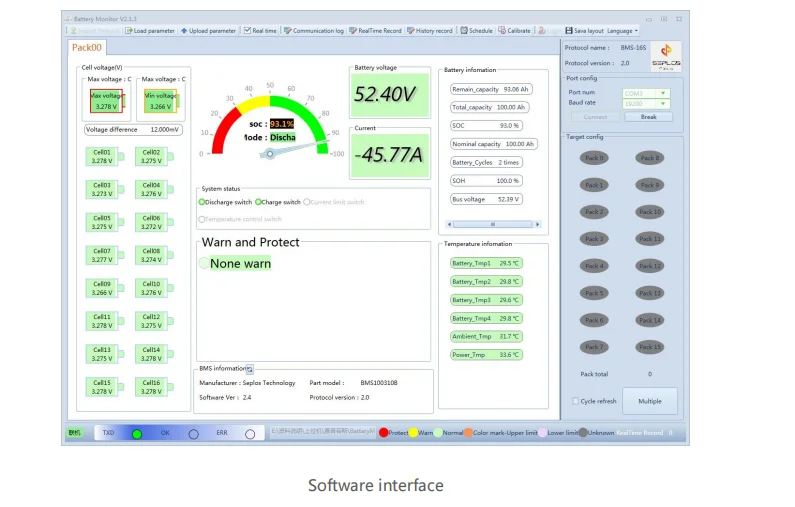Image resolution: width=795 pixels, height=507 pixels.
Task: Open the History record toolbar item
Action: coord(412,31)
